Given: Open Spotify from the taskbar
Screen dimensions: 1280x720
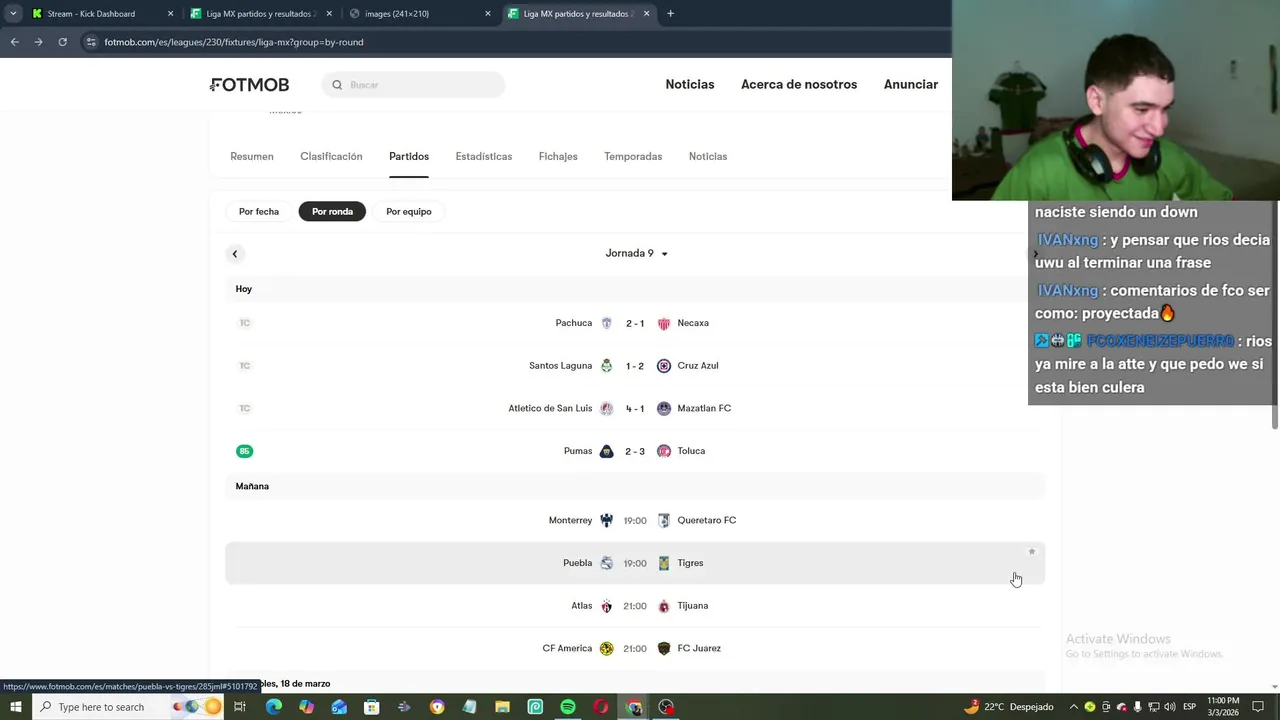Looking at the screenshot, I should pos(568,707).
